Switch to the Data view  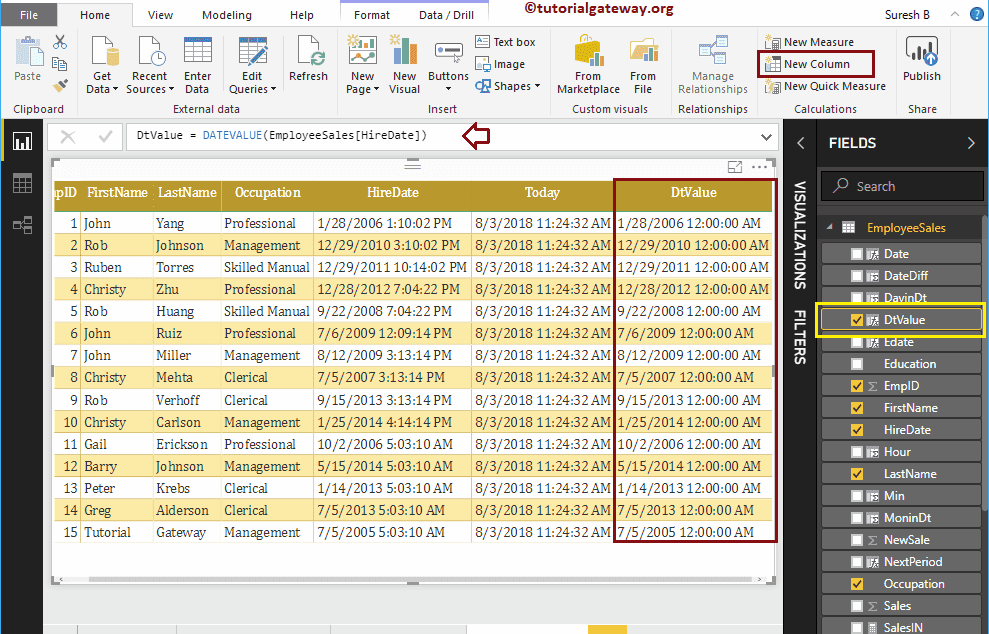click(22, 183)
